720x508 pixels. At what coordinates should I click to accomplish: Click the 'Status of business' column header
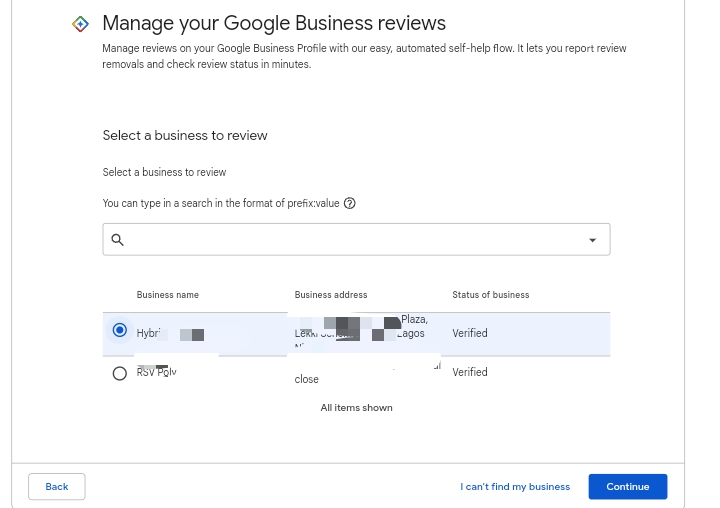point(490,295)
